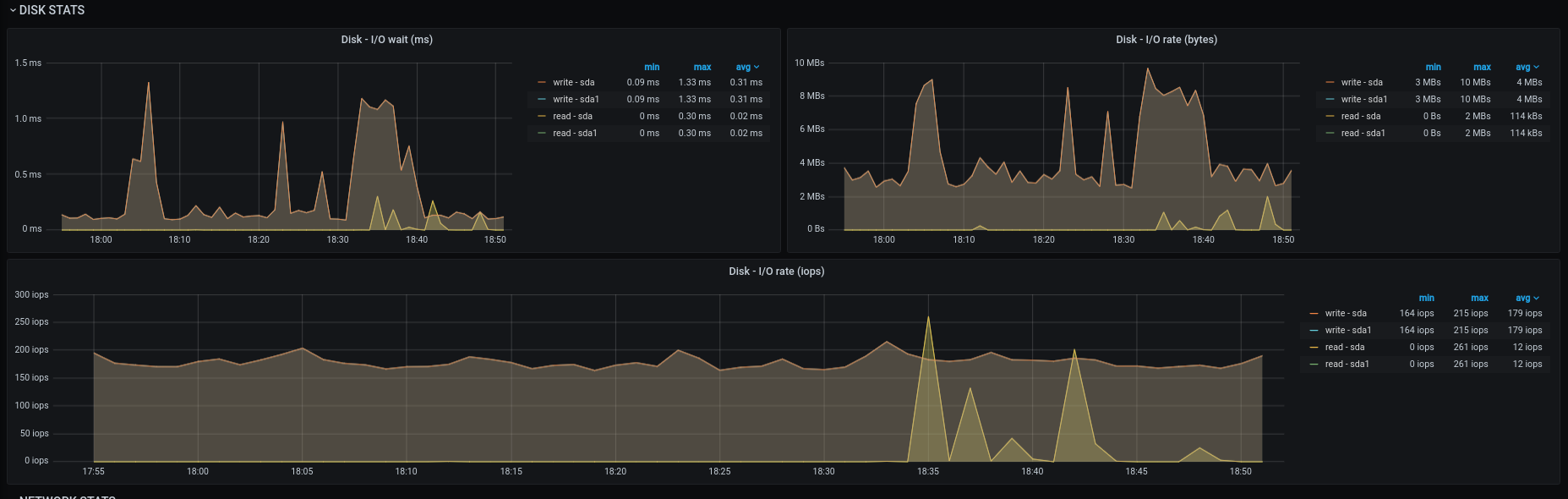Viewport: 1568px width, 499px height.
Task: Open the Disk - I/O wait (ms) panel title
Action: point(387,40)
